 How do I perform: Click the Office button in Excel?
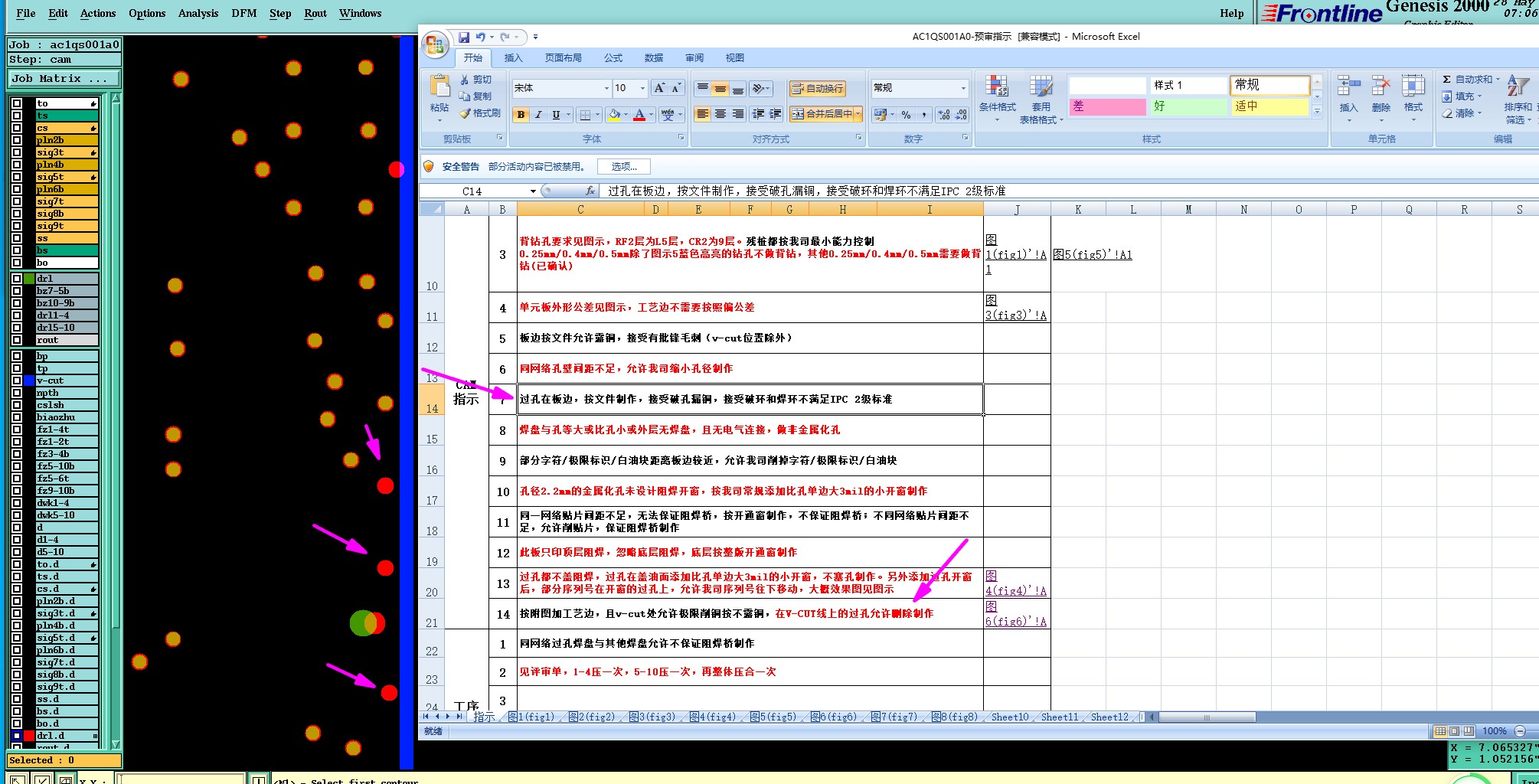pyautogui.click(x=435, y=44)
